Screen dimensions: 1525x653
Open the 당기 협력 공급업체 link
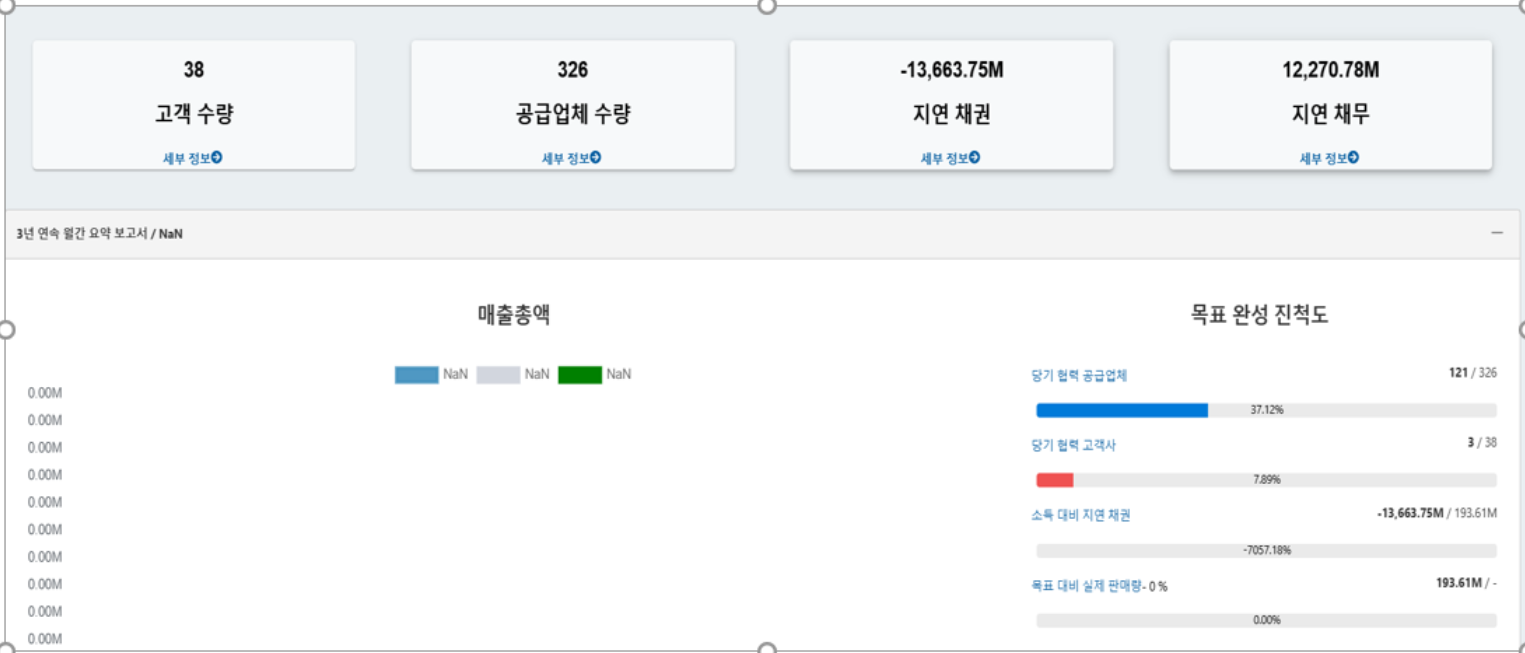pyautogui.click(x=1079, y=376)
